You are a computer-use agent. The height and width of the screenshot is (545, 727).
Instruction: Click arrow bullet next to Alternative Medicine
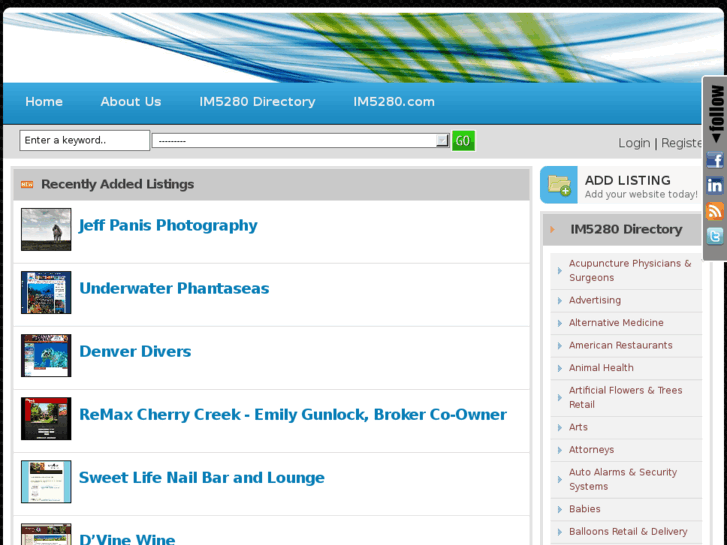click(560, 323)
